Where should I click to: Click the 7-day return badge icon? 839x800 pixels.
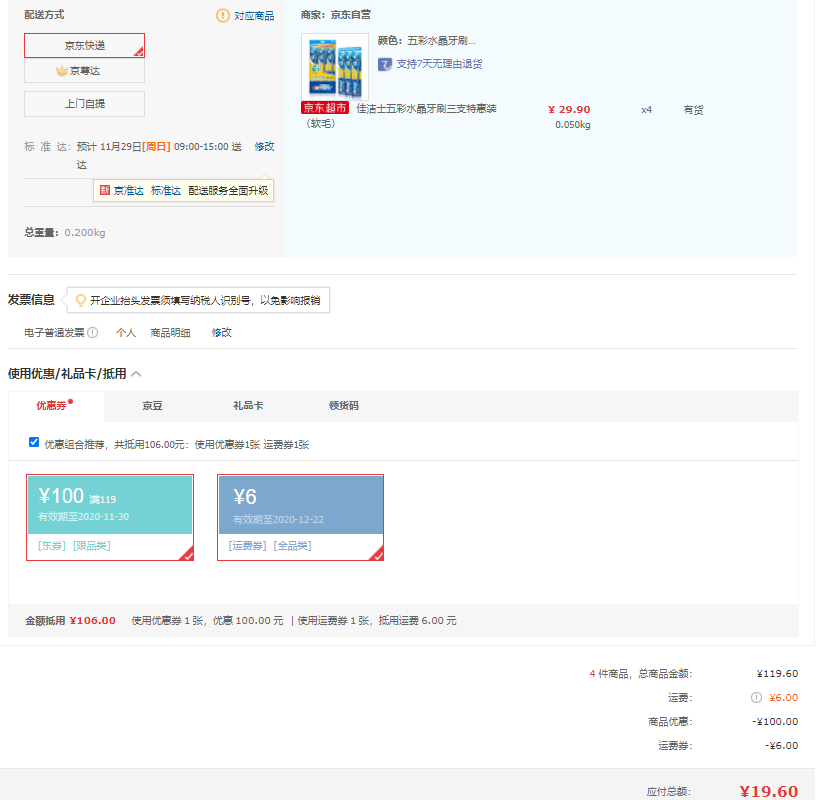(385, 65)
